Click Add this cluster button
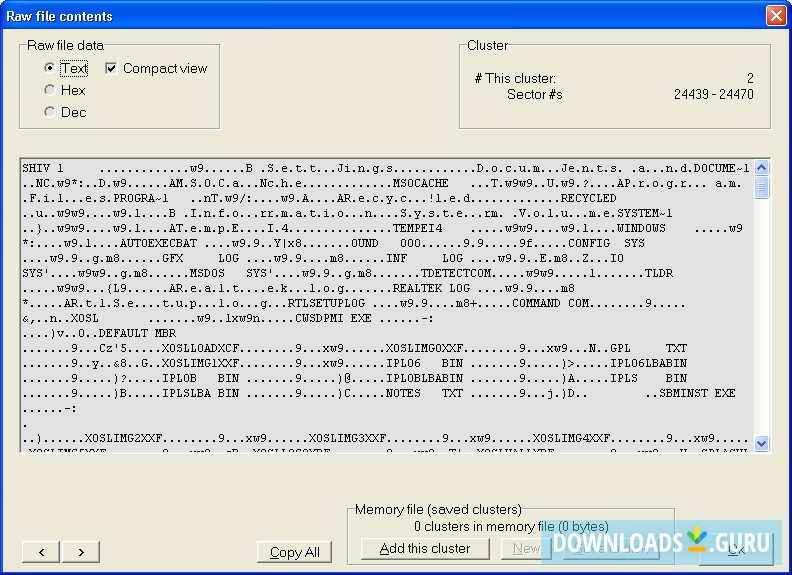The height and width of the screenshot is (575, 792). (425, 548)
